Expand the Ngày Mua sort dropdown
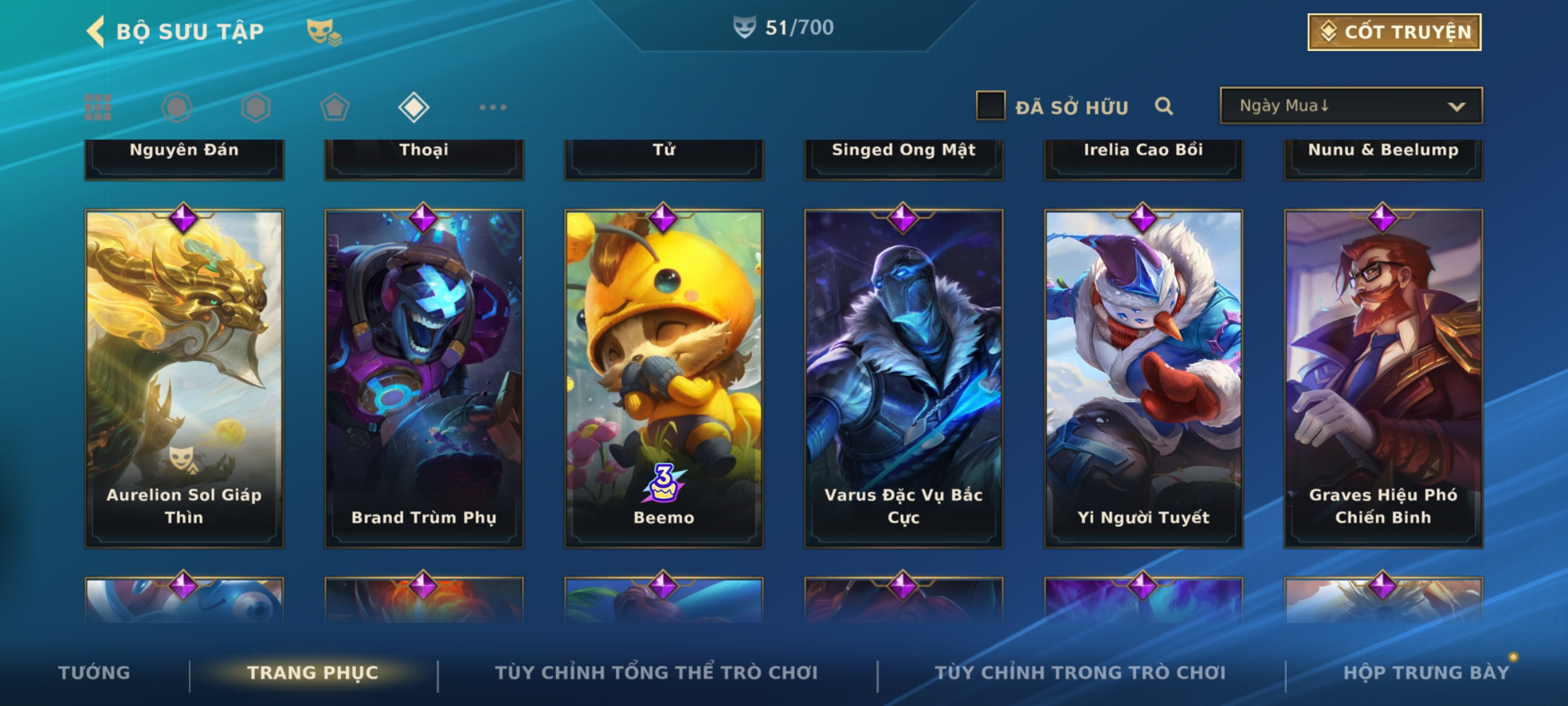Image resolution: width=1568 pixels, height=706 pixels. [1351, 106]
